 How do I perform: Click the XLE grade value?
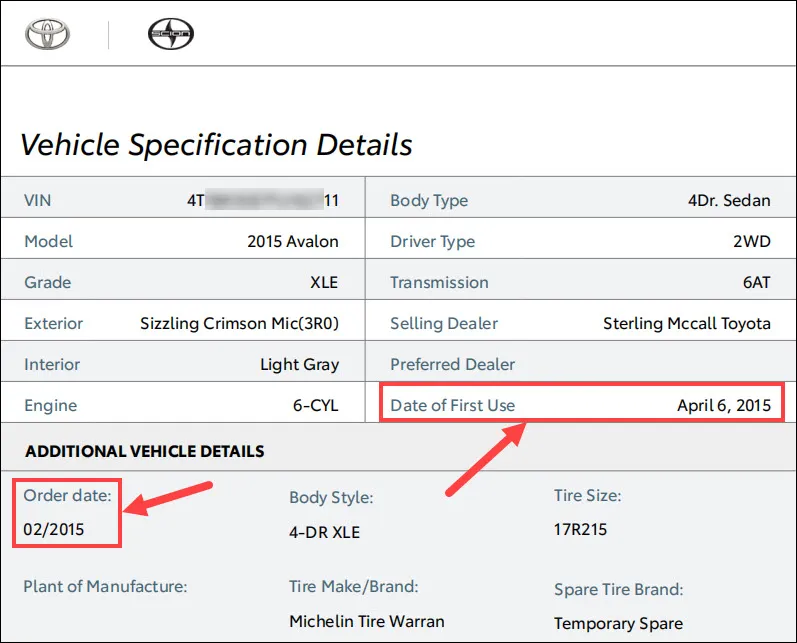[324, 282]
